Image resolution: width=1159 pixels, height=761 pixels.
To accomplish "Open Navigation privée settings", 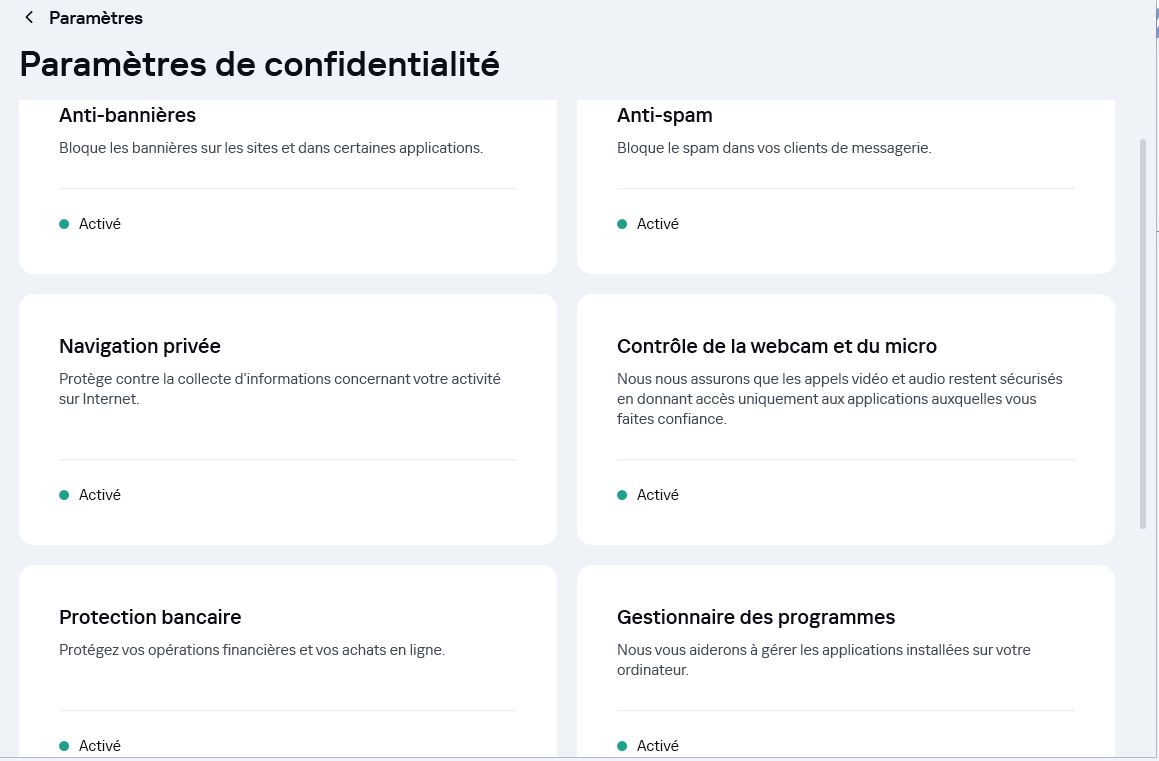I will (288, 420).
